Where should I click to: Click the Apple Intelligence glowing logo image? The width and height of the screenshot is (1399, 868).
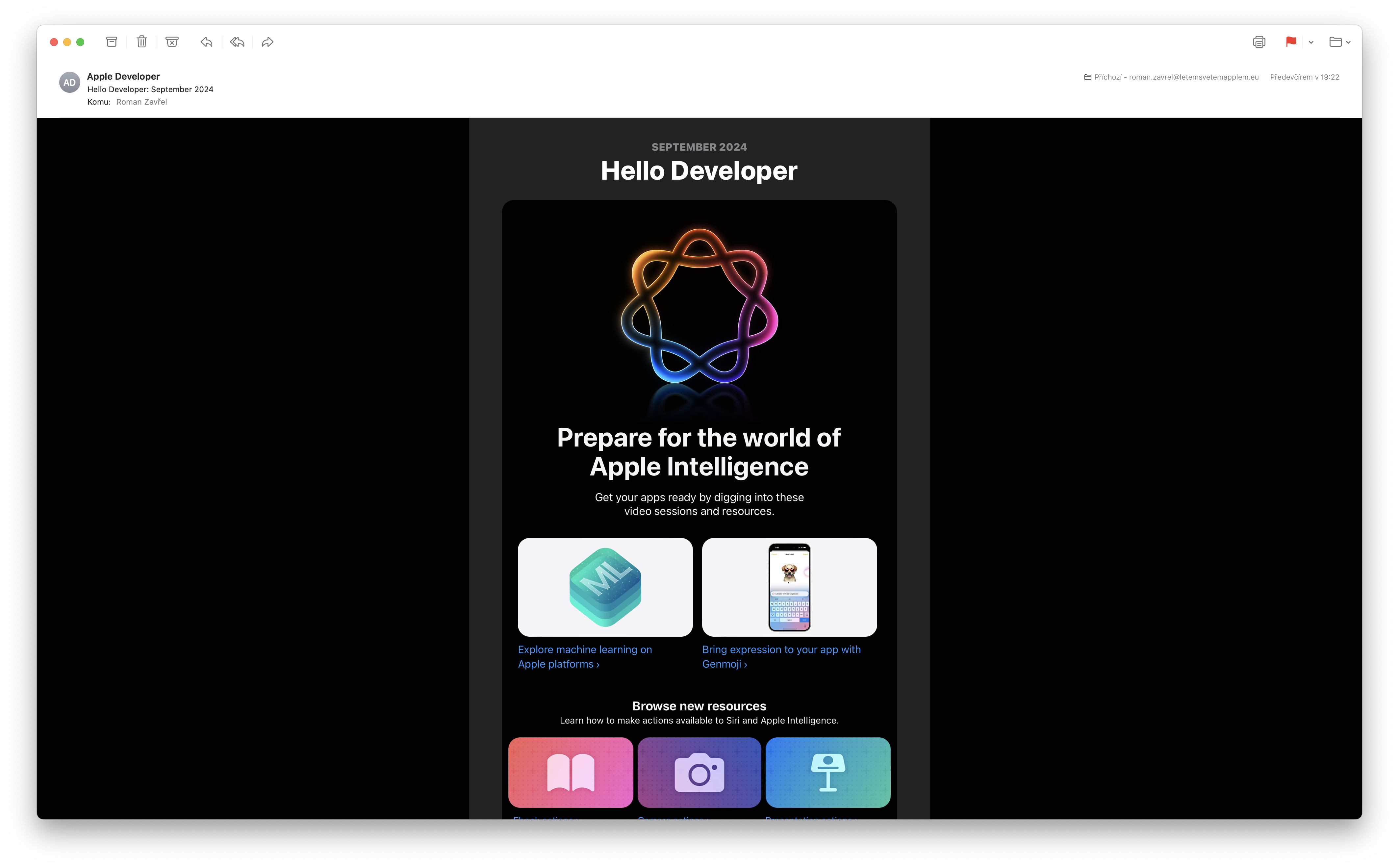(699, 307)
